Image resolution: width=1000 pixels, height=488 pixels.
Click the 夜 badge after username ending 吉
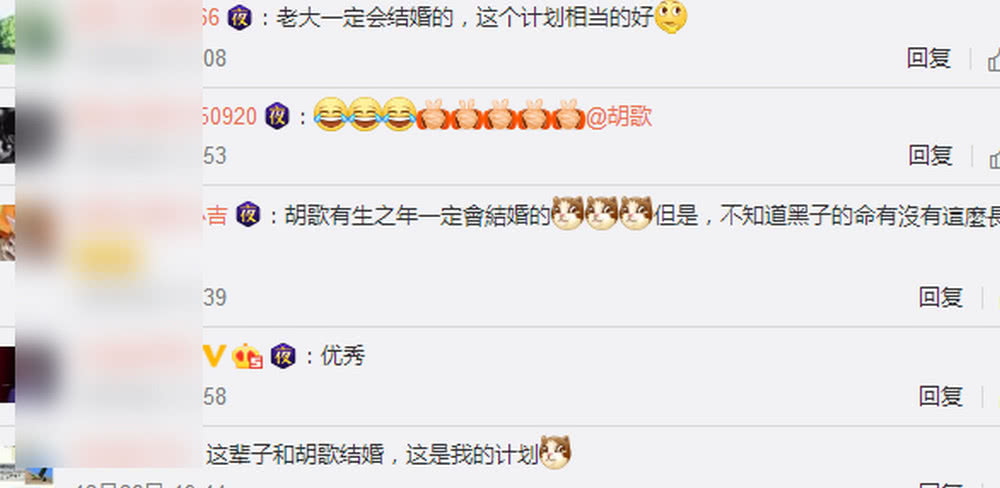tap(248, 214)
